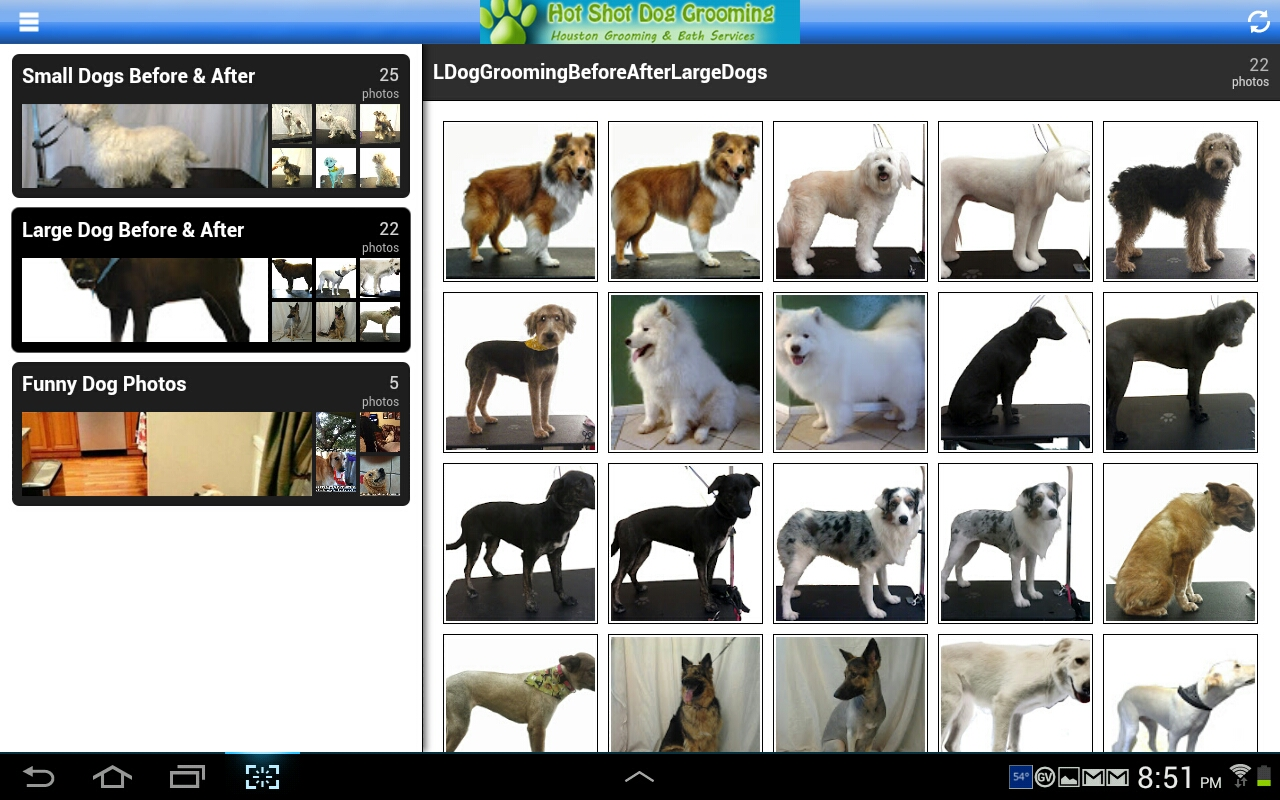Open the standing white Samoyed photo
The height and width of the screenshot is (800, 1280).
tap(850, 372)
